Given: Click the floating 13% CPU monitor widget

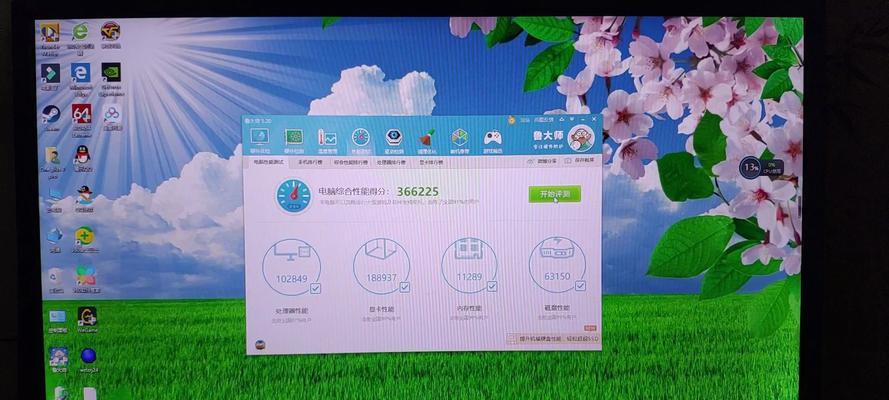Looking at the screenshot, I should point(761,167).
